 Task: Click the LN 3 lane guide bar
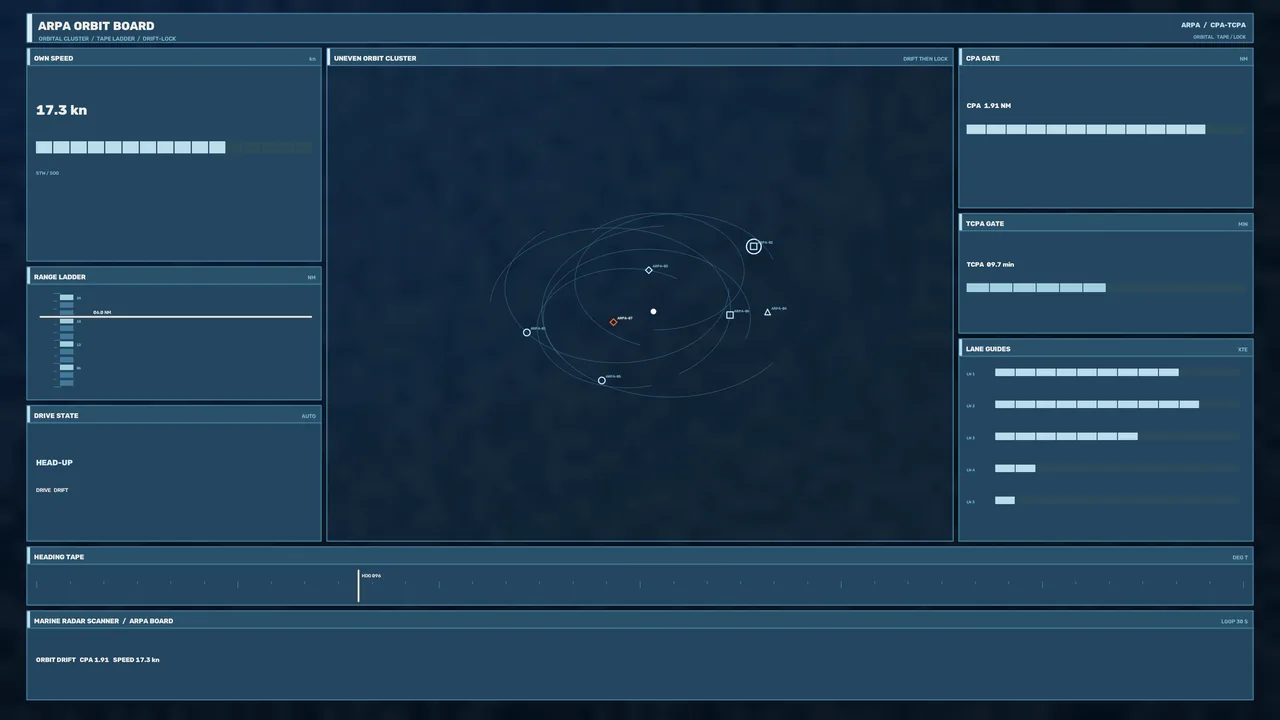[x=1118, y=436]
